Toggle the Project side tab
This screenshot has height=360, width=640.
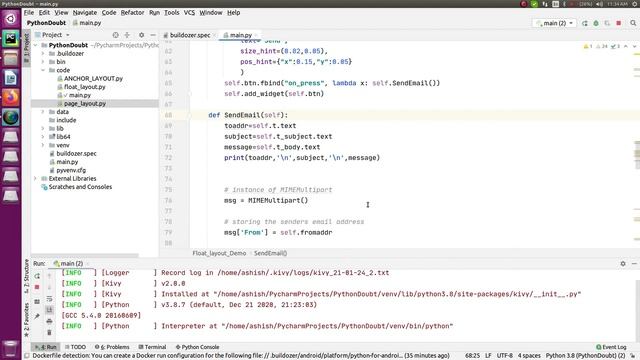tap(27, 48)
